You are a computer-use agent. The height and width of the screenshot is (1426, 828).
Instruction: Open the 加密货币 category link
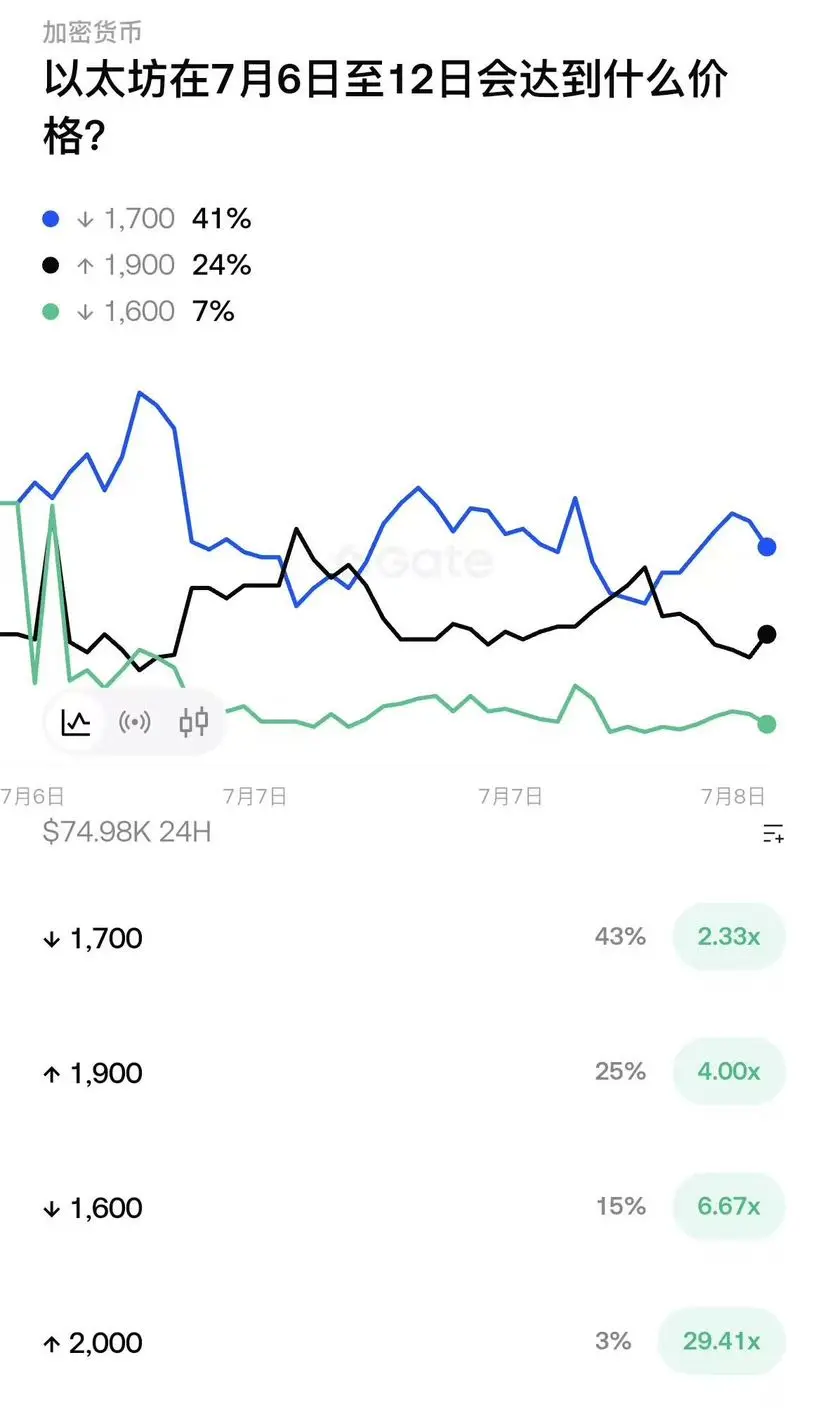coord(92,31)
